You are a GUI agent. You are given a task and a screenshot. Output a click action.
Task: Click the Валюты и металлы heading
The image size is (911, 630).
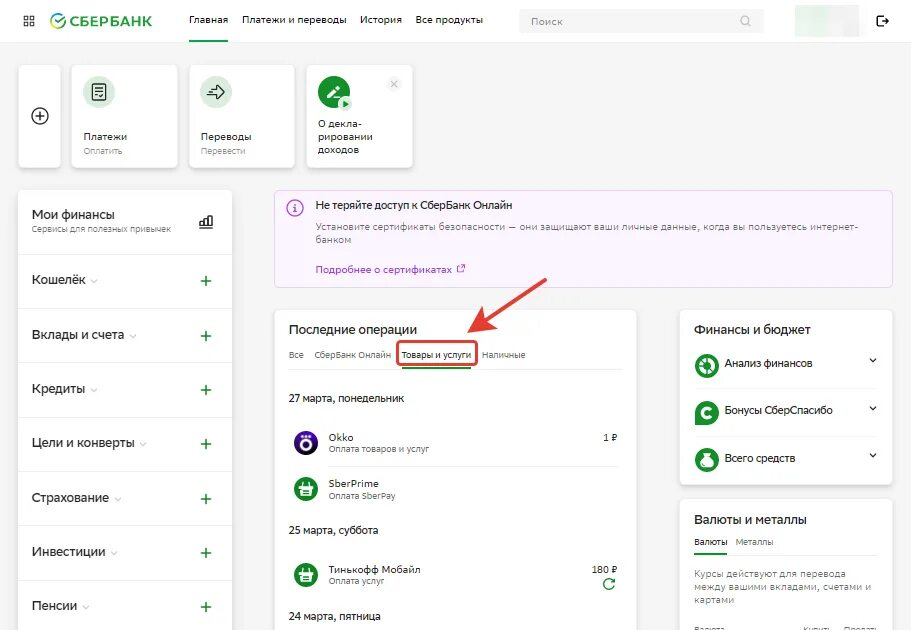(750, 520)
